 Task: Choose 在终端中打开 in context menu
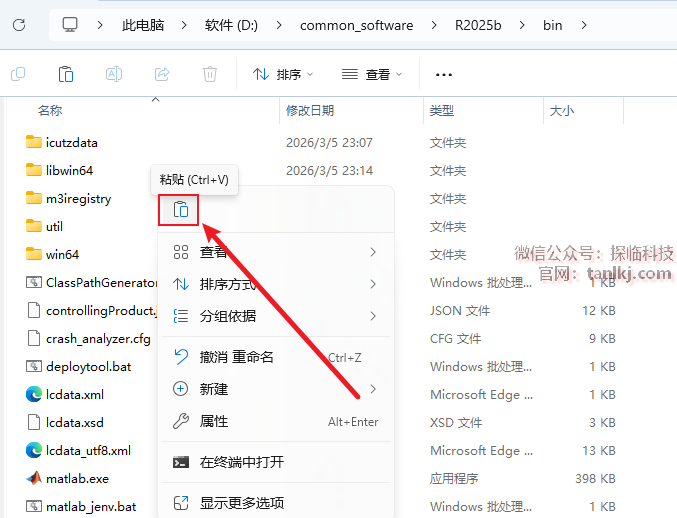[x=276, y=462]
